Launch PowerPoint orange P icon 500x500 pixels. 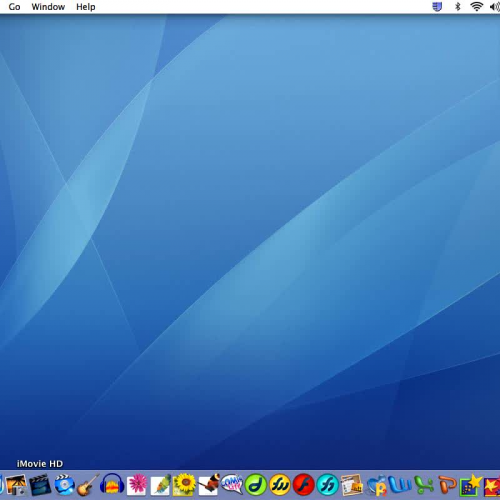point(447,485)
